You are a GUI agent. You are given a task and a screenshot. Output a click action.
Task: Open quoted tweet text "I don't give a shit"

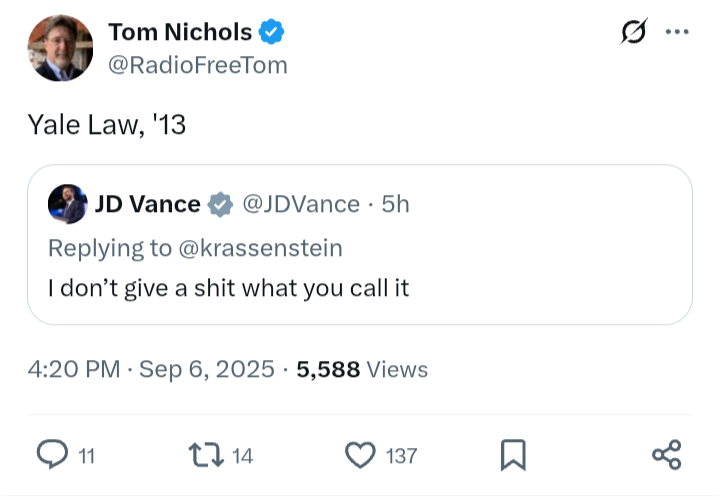click(228, 288)
